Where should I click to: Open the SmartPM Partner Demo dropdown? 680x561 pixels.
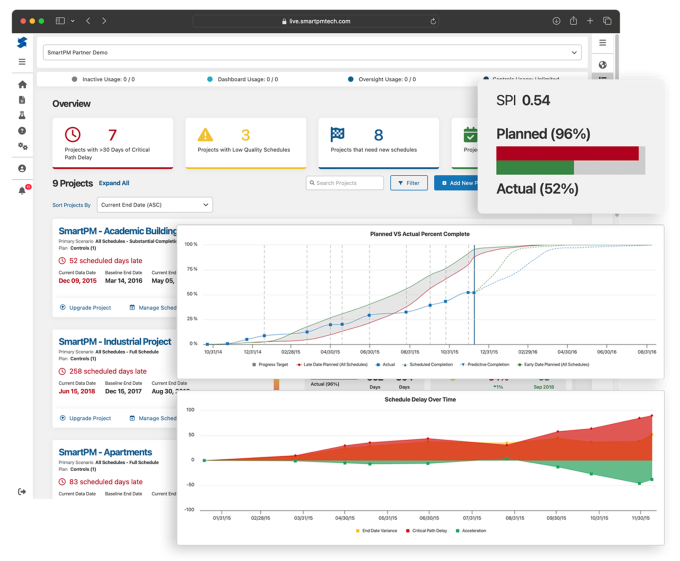coord(312,52)
